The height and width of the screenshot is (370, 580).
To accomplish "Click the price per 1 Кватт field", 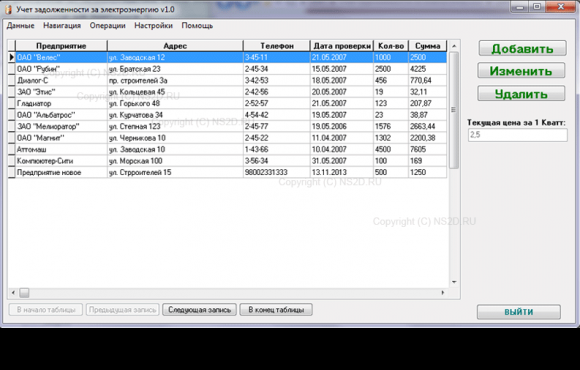I will [517, 135].
